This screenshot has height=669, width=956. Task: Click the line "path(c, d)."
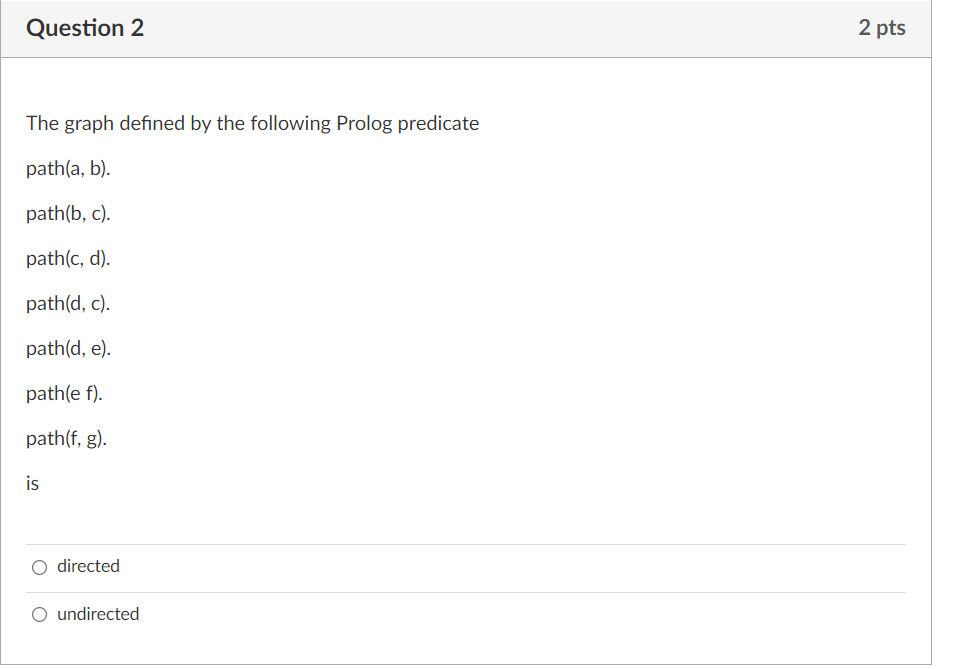(68, 259)
